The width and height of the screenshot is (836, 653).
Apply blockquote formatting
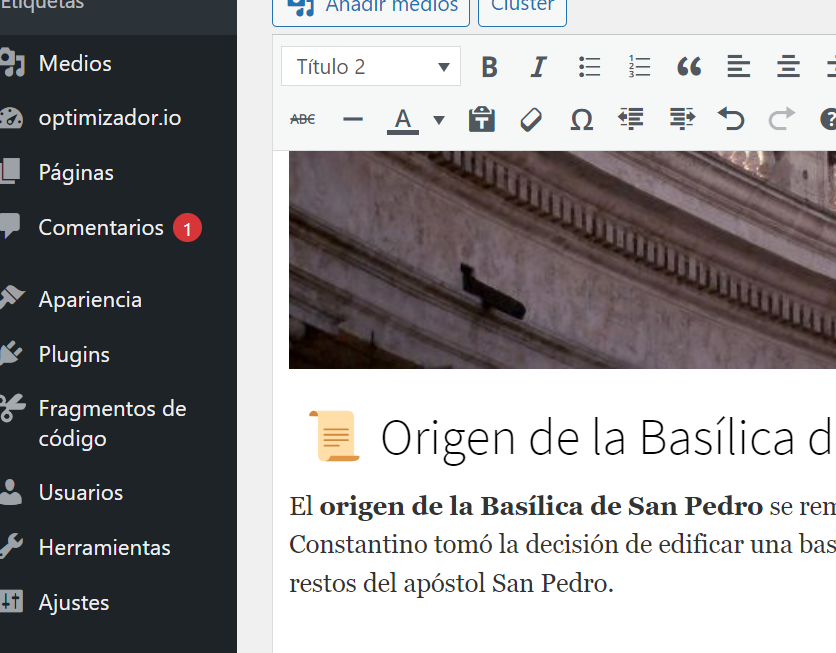689,67
